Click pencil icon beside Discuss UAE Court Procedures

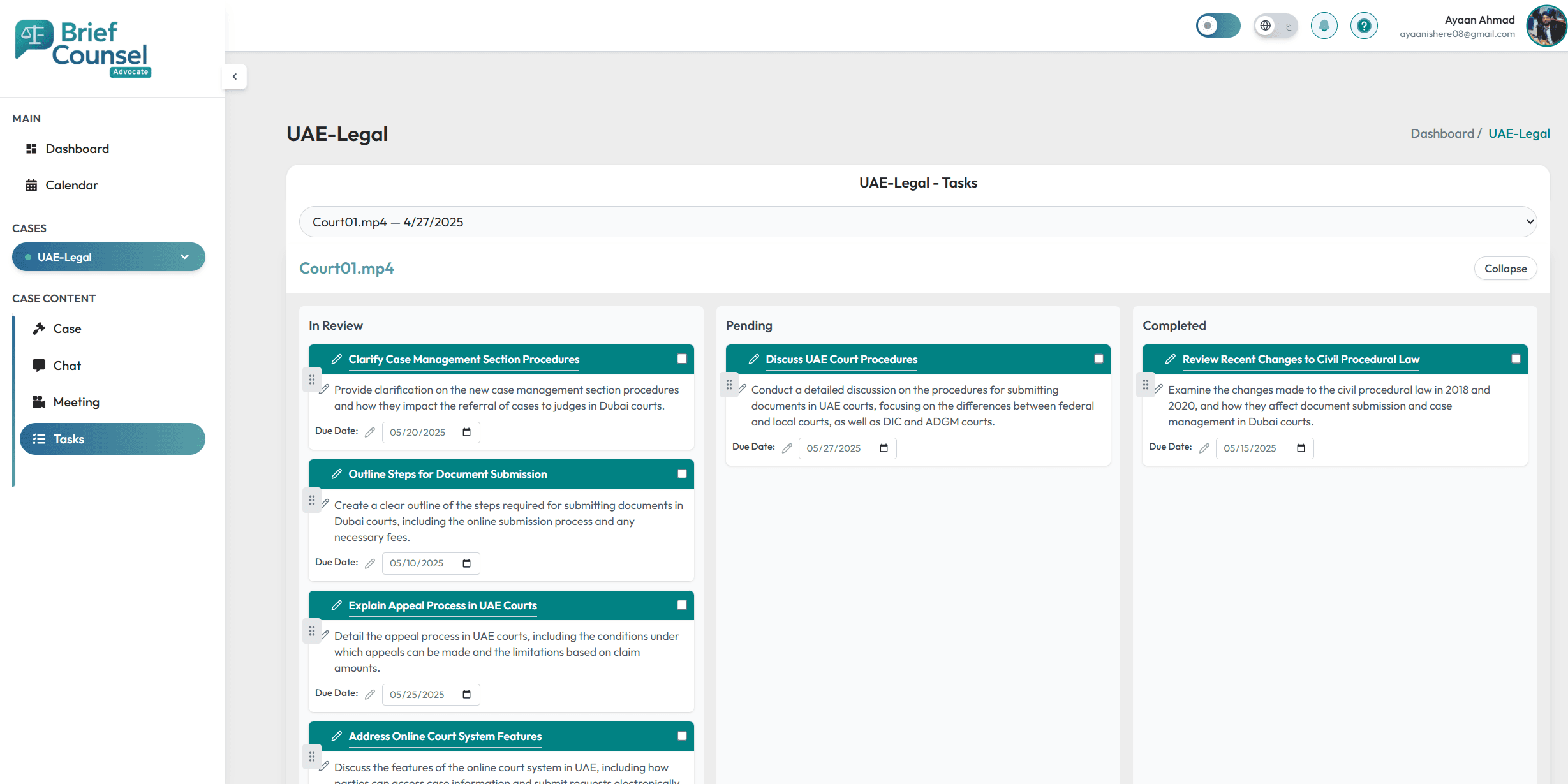[753, 359]
